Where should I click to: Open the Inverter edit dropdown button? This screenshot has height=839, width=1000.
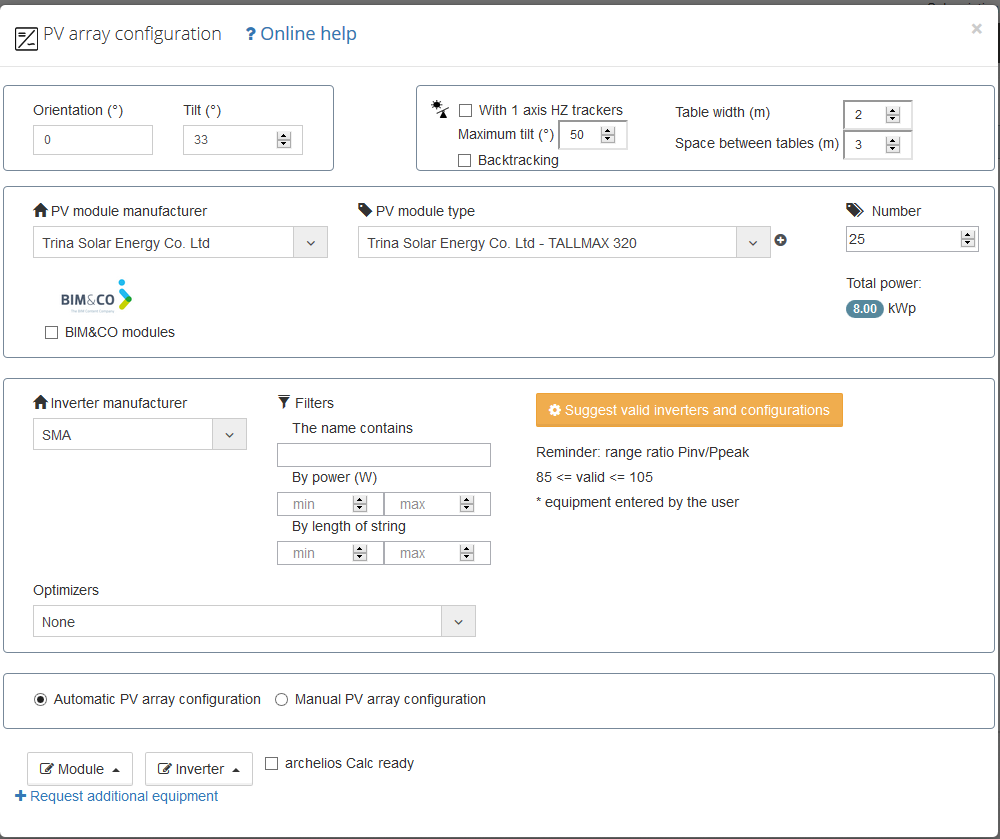pyautogui.click(x=198, y=769)
